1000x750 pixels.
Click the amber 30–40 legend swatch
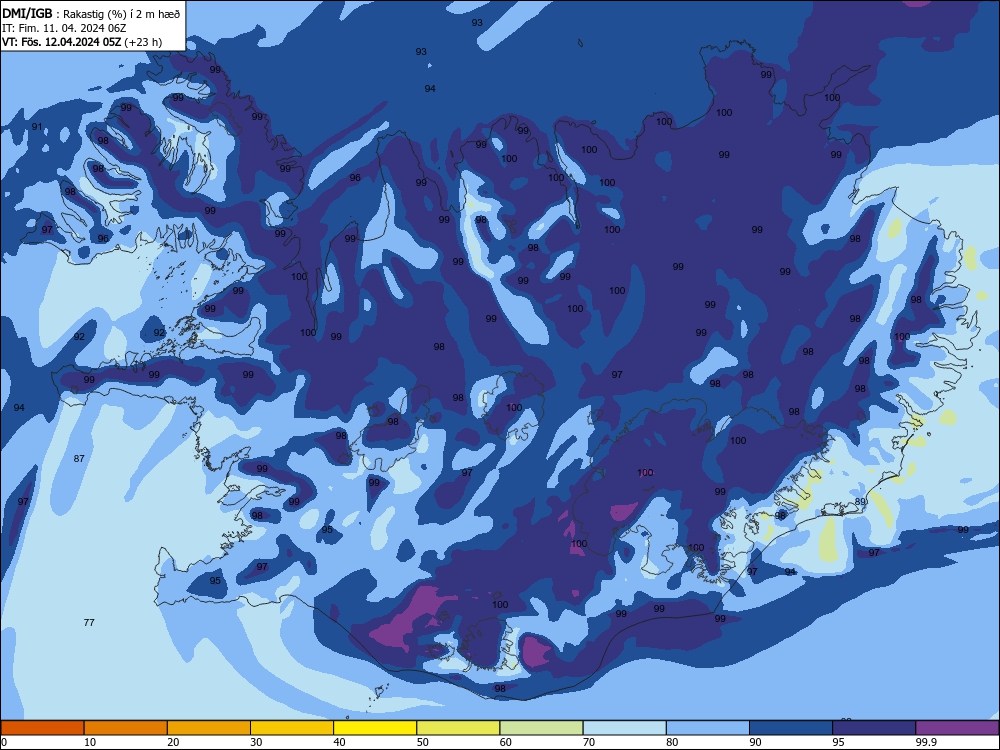point(292,728)
